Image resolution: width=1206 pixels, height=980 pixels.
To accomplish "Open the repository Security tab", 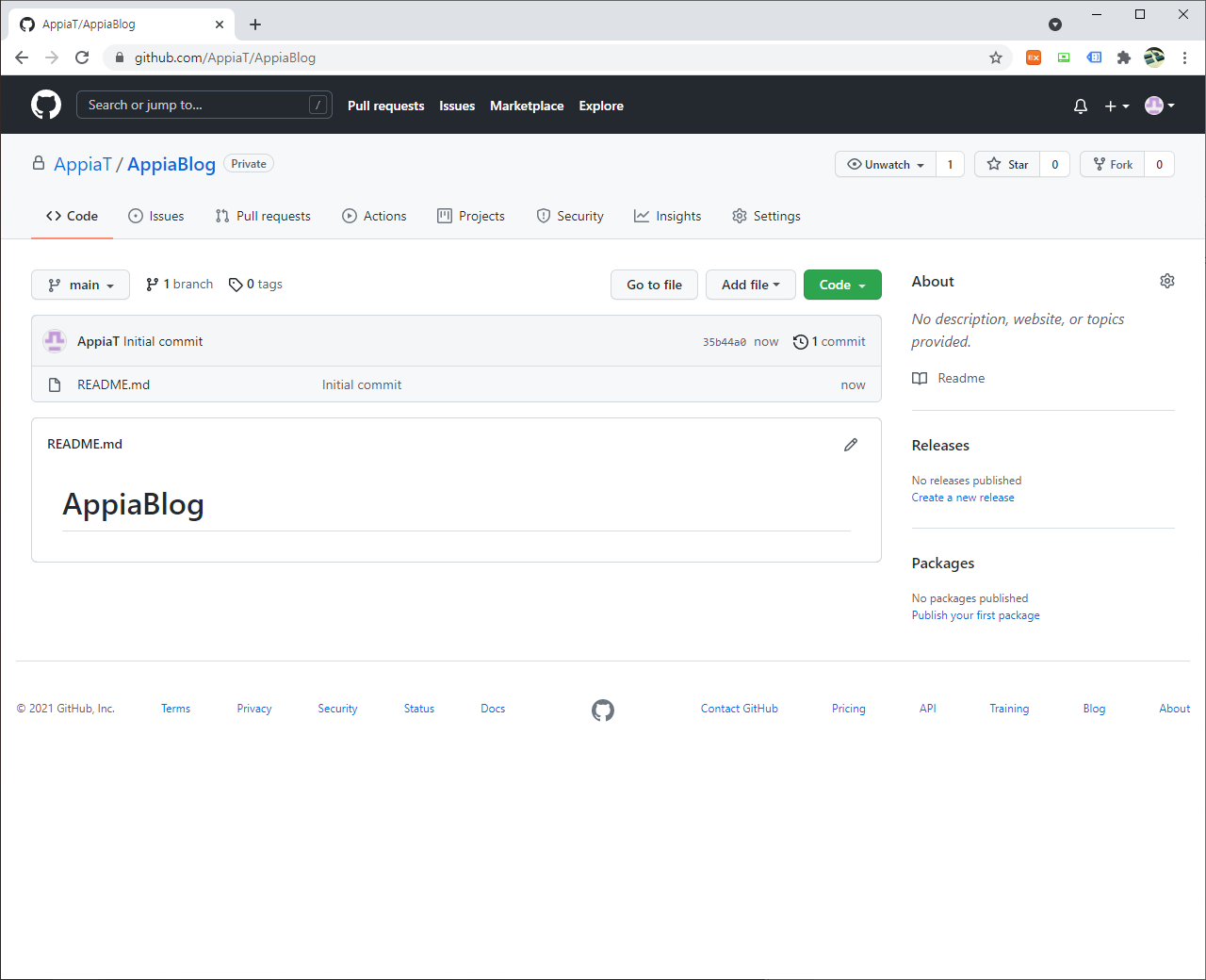I will pos(570,216).
